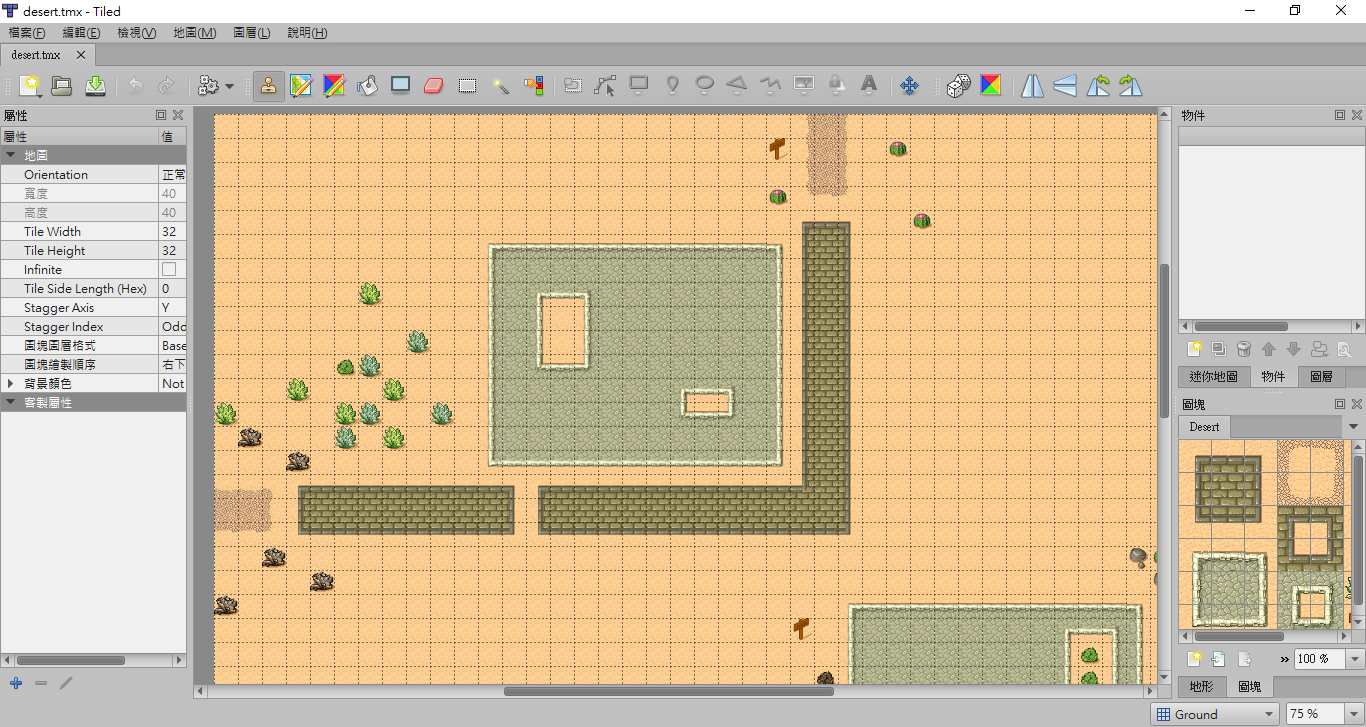Open the 地圖 menu
1366x727 pixels.
pos(194,33)
